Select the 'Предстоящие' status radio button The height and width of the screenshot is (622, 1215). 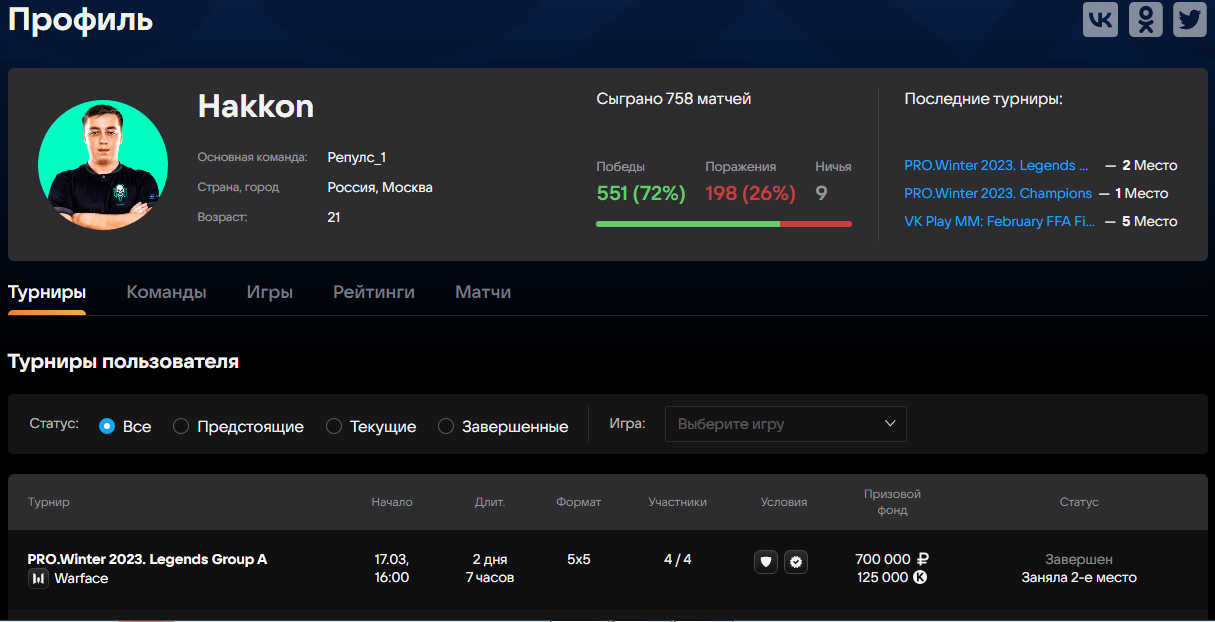181,426
